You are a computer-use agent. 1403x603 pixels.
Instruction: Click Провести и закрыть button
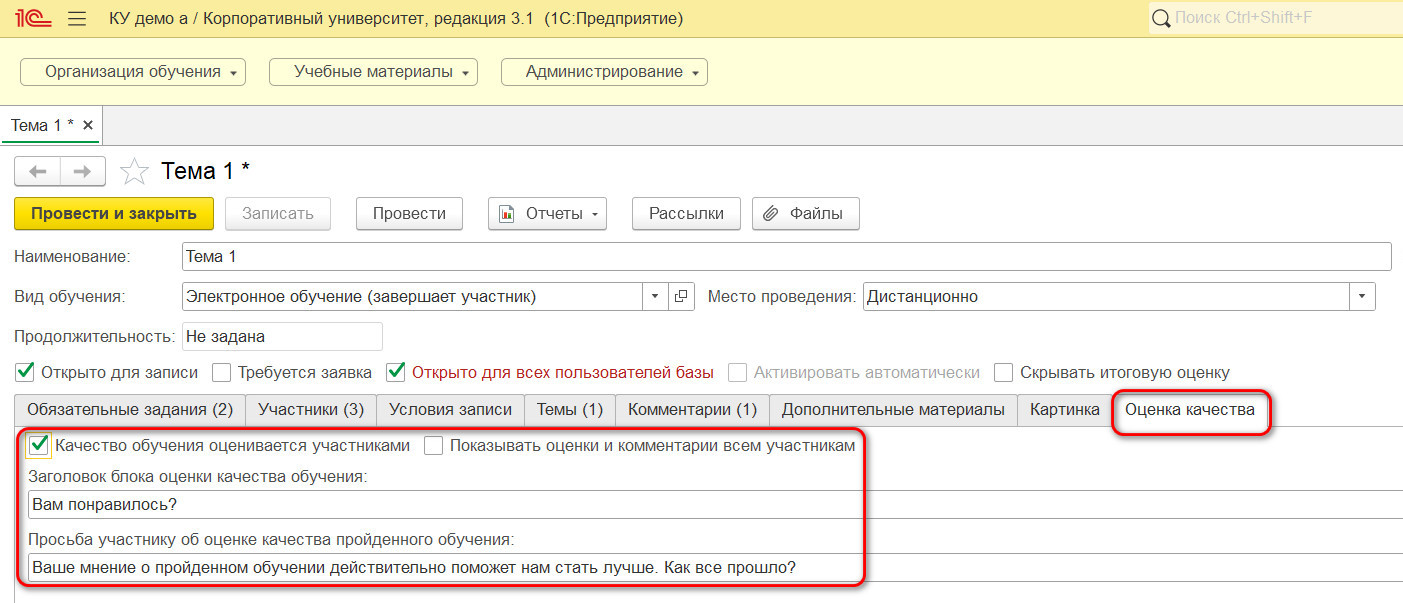pyautogui.click(x=113, y=213)
